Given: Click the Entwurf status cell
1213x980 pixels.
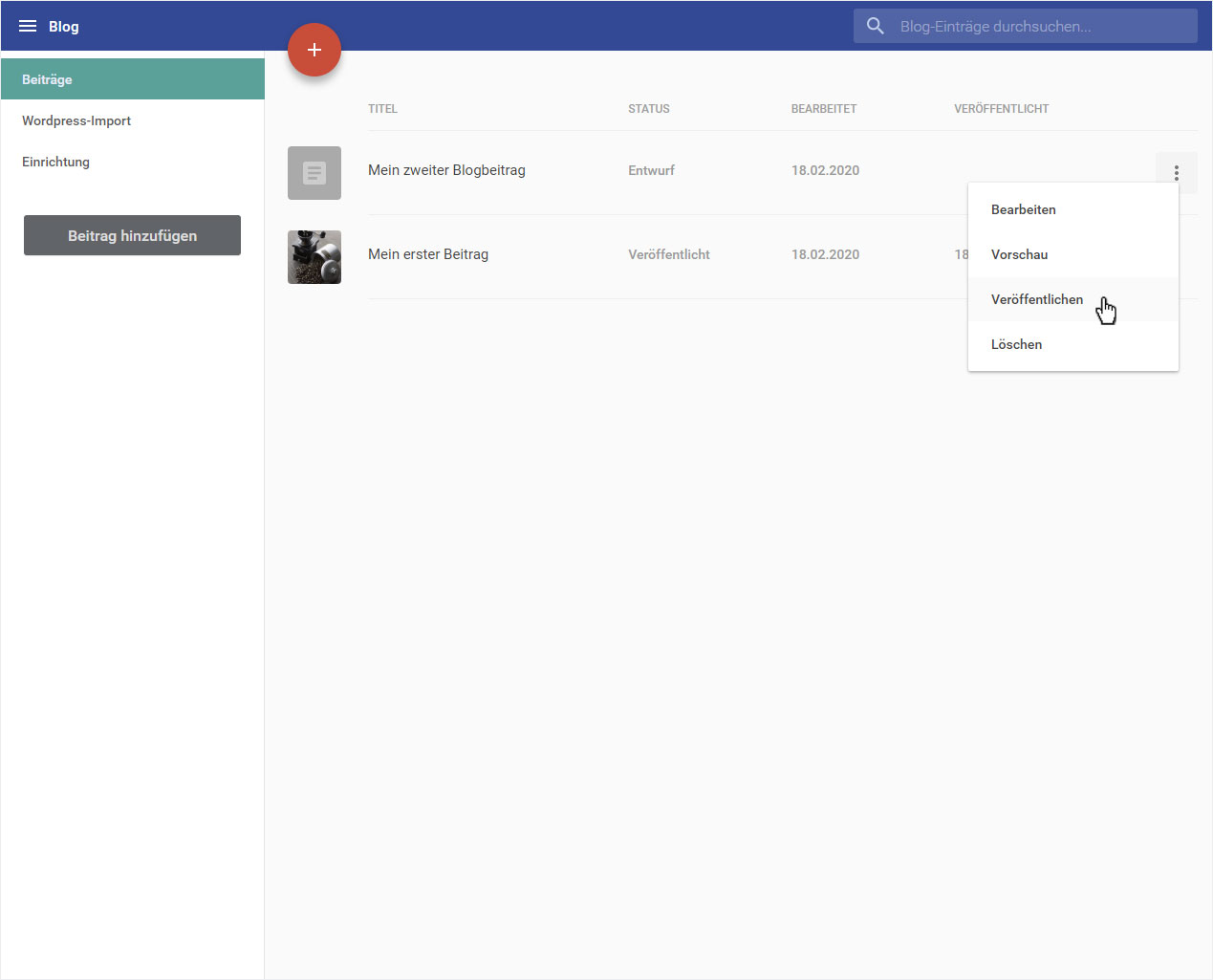Looking at the screenshot, I should tap(651, 170).
